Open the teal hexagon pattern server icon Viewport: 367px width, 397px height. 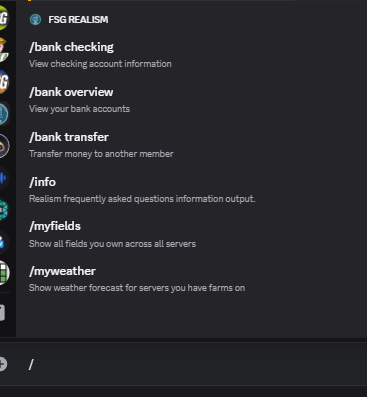point(3,210)
